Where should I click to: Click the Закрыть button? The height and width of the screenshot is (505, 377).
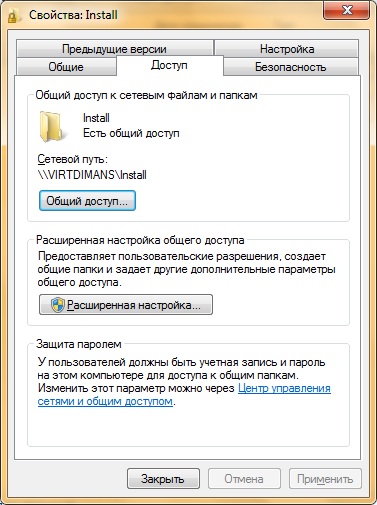click(x=163, y=479)
